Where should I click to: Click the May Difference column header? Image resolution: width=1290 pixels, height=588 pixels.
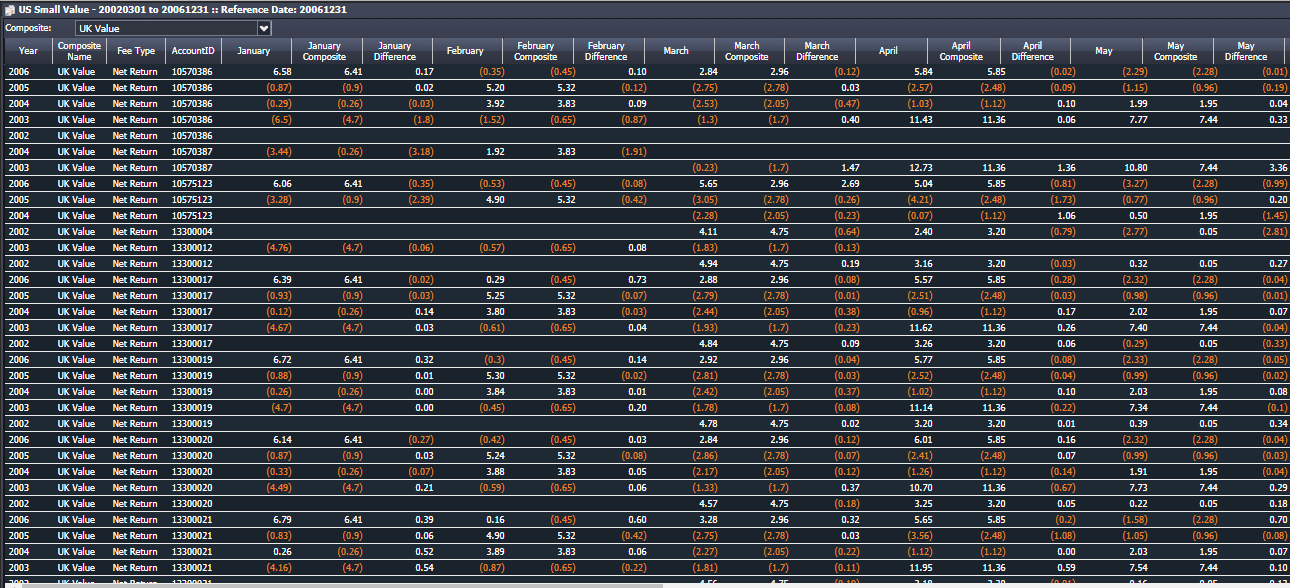[1247, 51]
